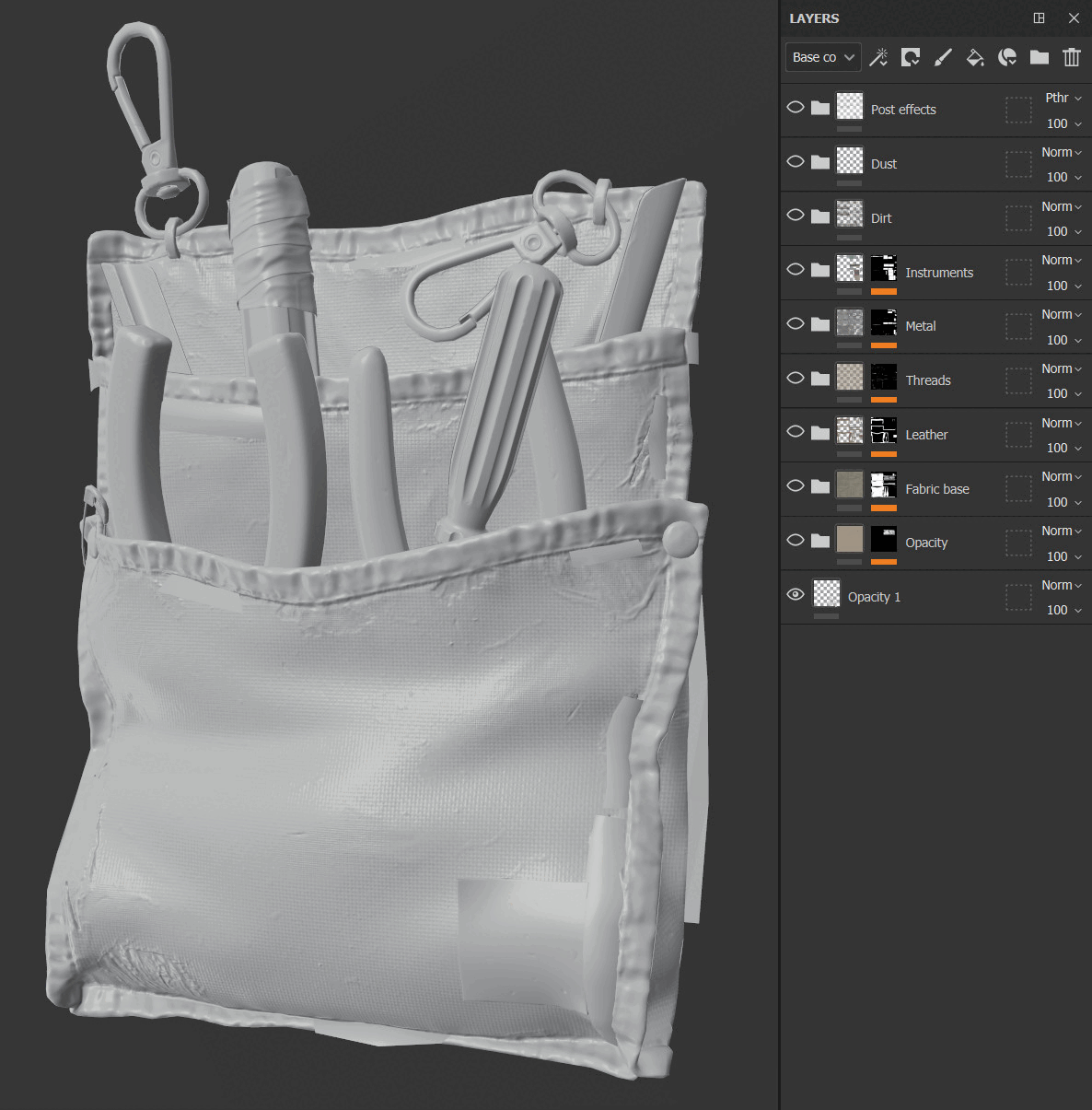Click the add effect magic wand icon
Screen dimensions: 1092x1110
878,57
